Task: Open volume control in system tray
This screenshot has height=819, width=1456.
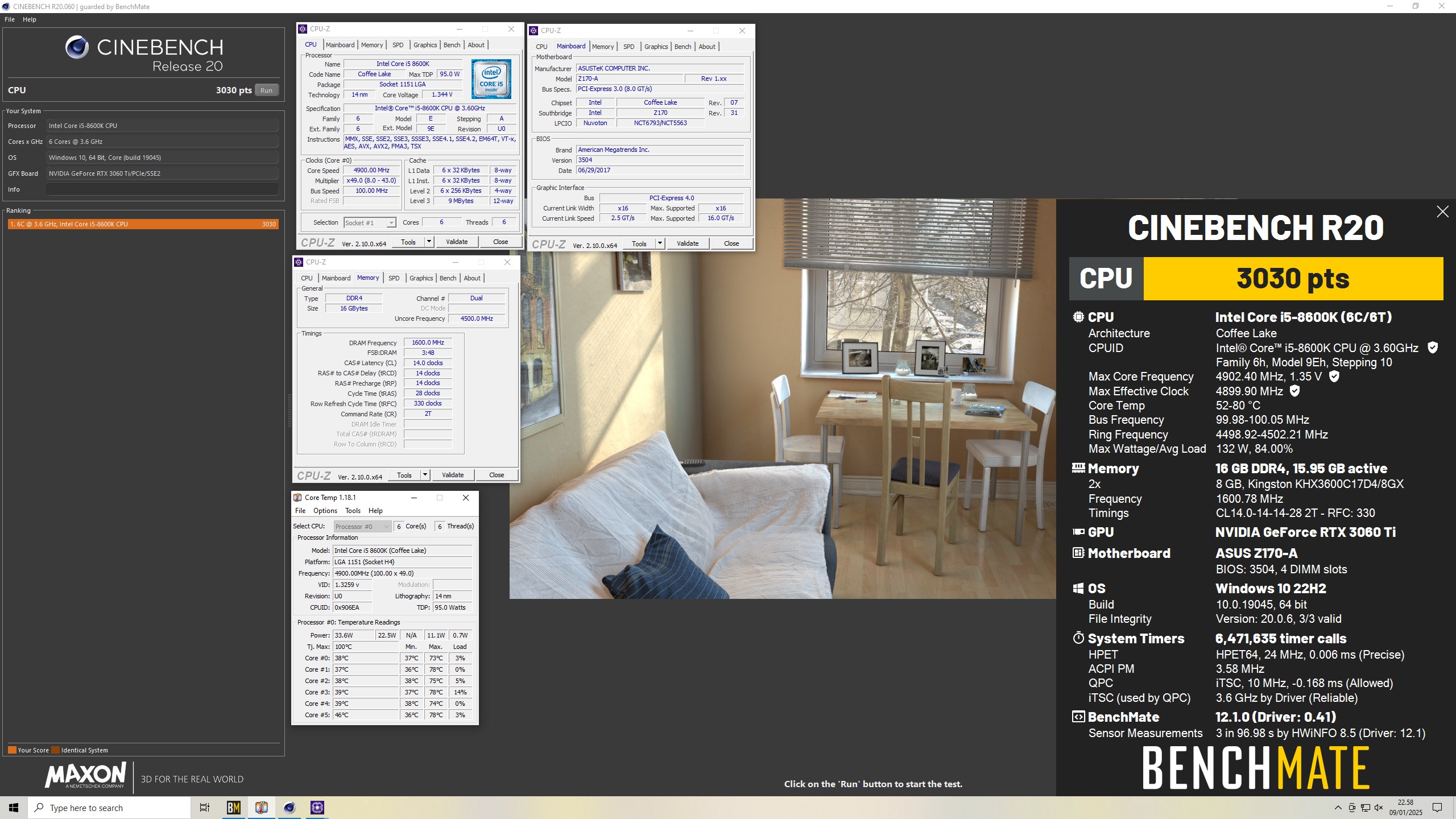Action: pyautogui.click(x=1379, y=808)
